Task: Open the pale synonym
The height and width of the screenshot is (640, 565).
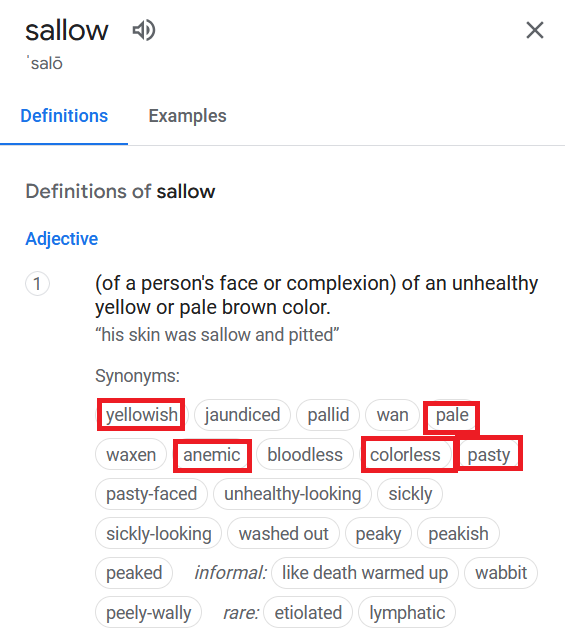Action: coord(452,415)
